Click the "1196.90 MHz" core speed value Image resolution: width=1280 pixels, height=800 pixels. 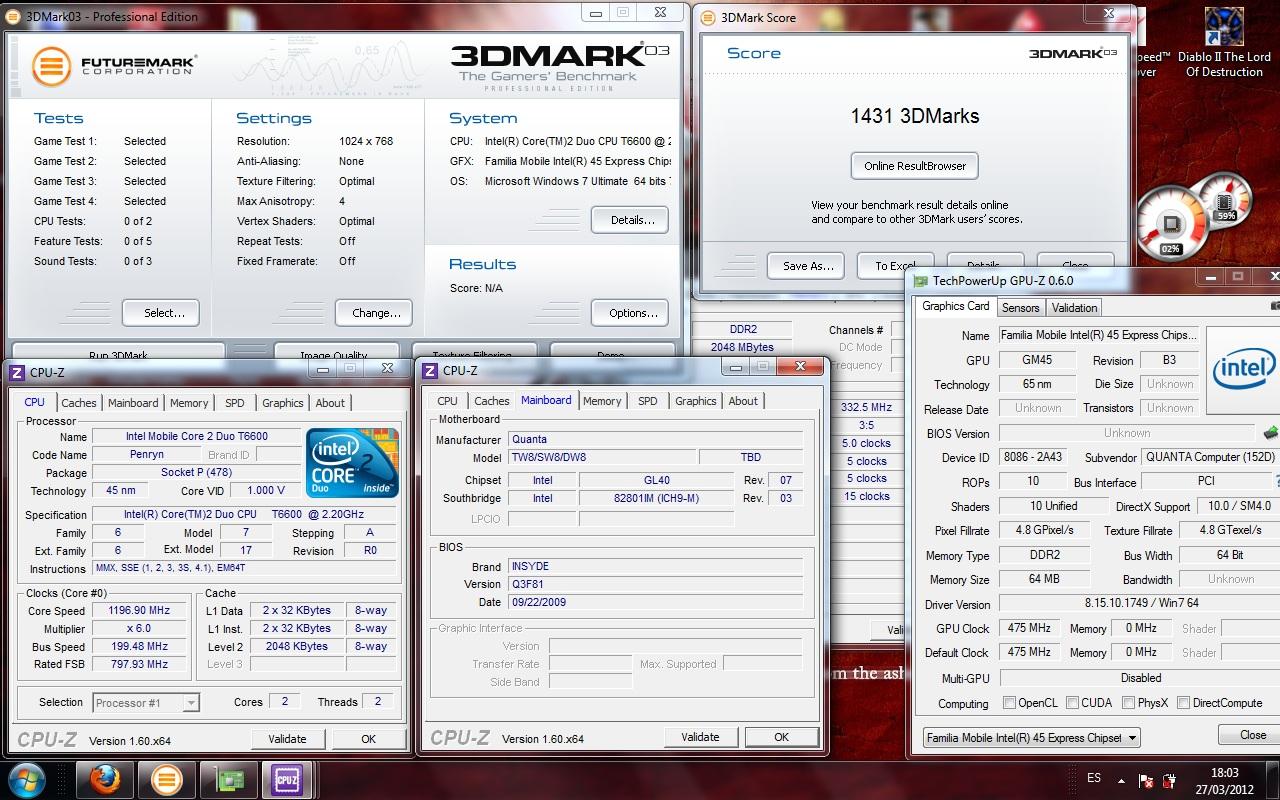tap(140, 611)
